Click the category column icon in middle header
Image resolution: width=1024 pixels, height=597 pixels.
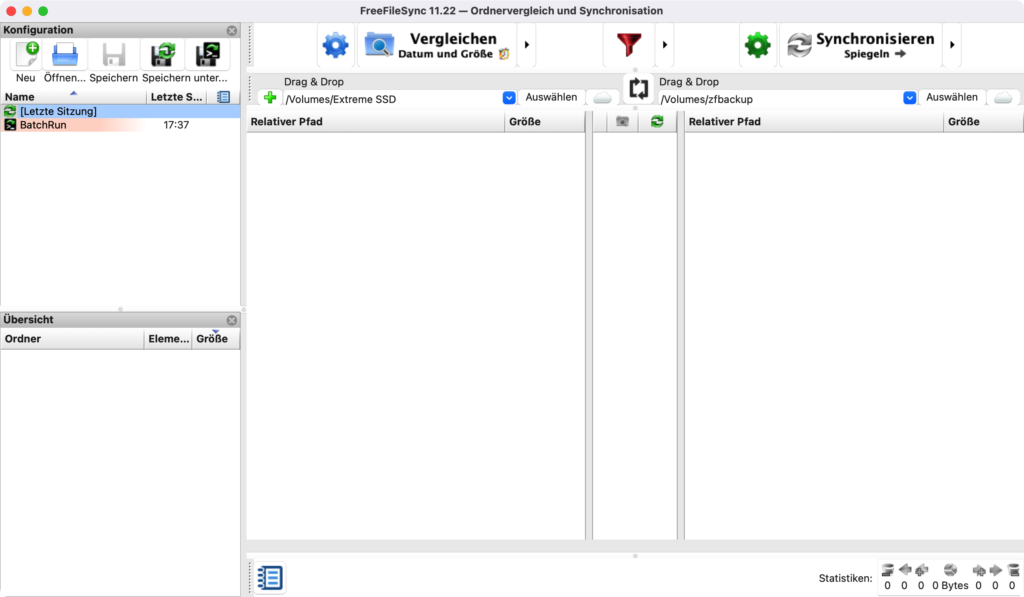622,121
